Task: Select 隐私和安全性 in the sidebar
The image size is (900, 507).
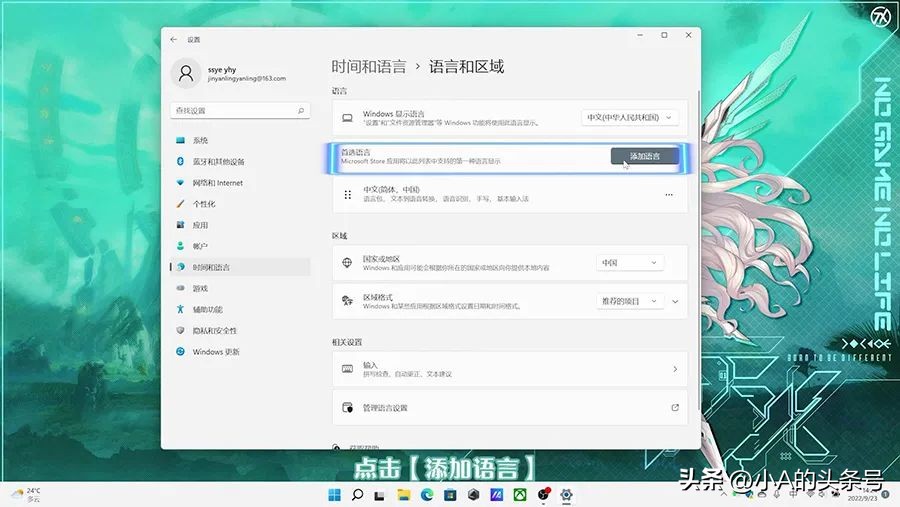Action: (x=240, y=331)
